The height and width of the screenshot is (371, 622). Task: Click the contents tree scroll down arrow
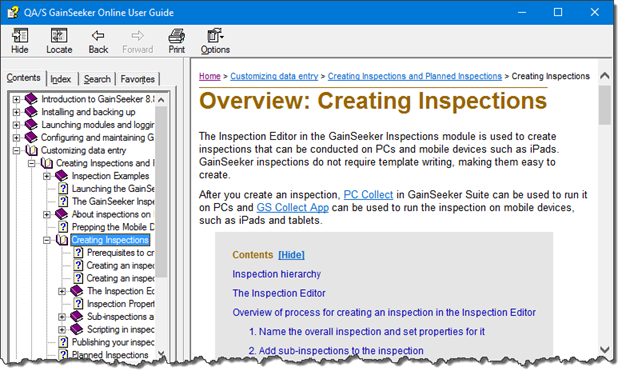[x=161, y=353]
